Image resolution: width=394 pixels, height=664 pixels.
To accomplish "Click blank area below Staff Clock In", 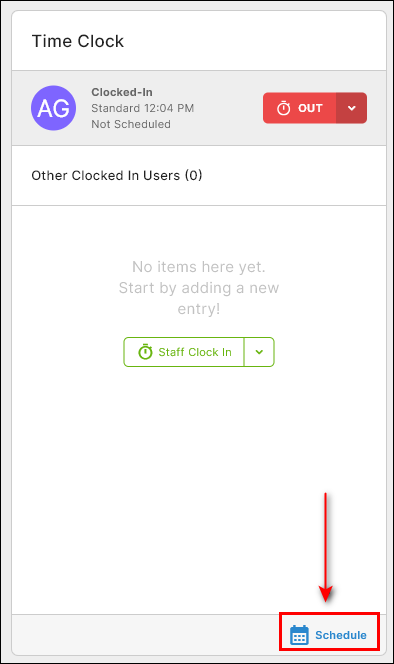I will [x=199, y=487].
